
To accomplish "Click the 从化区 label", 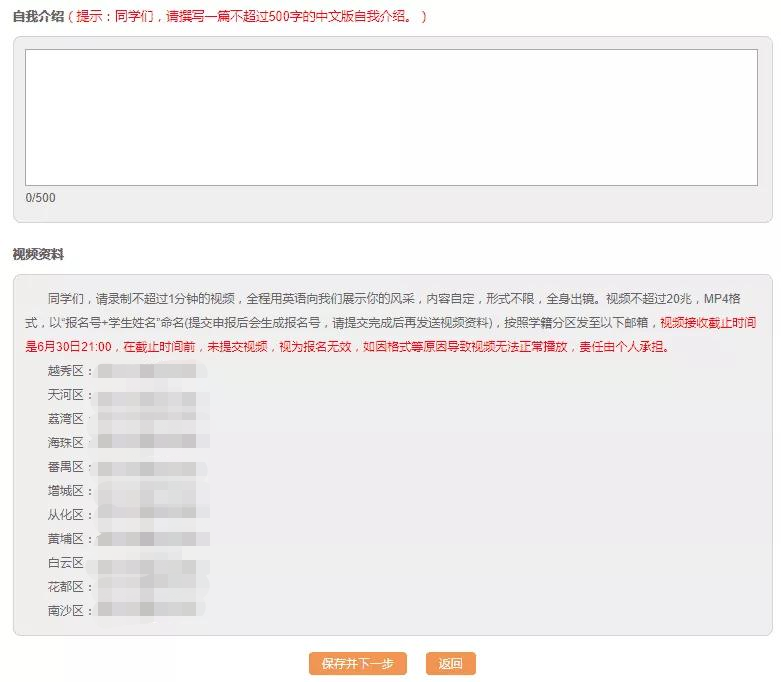I will pos(66,515).
